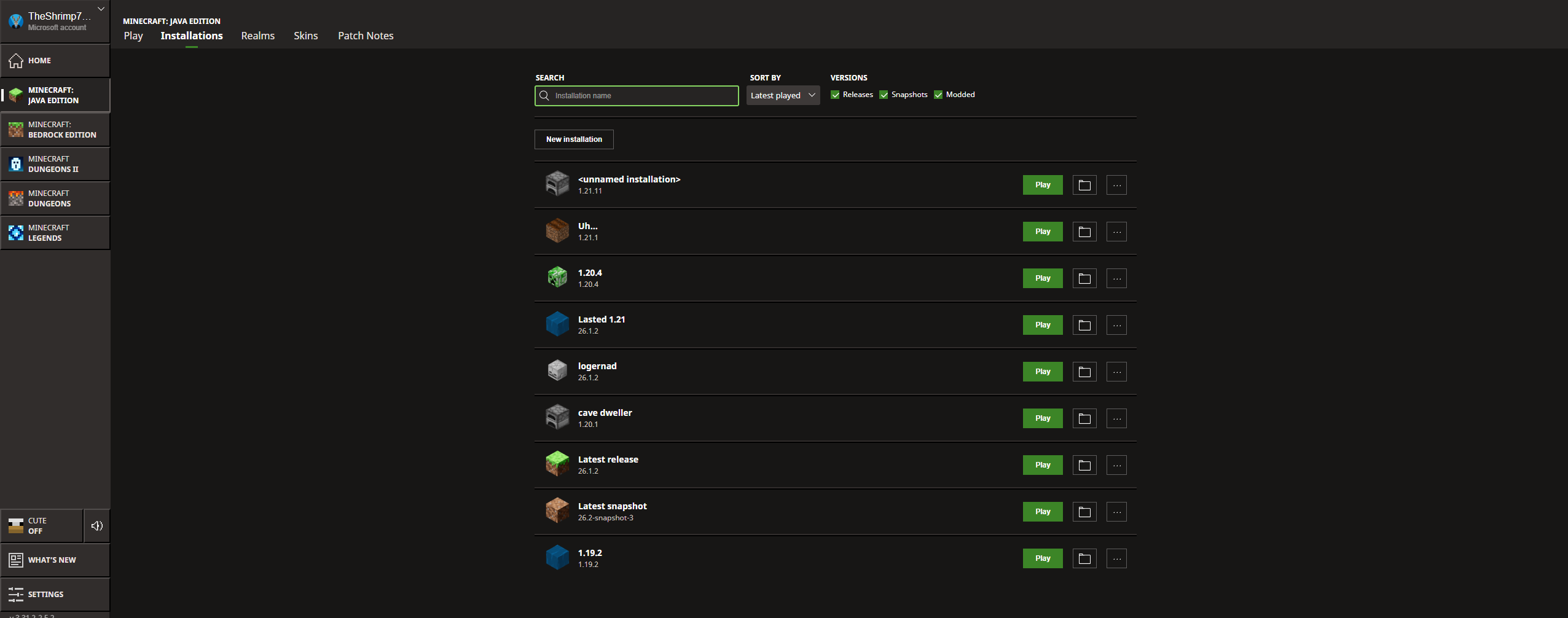The height and width of the screenshot is (618, 1568).
Task: Switch to the Patch Notes tab
Action: tap(366, 36)
